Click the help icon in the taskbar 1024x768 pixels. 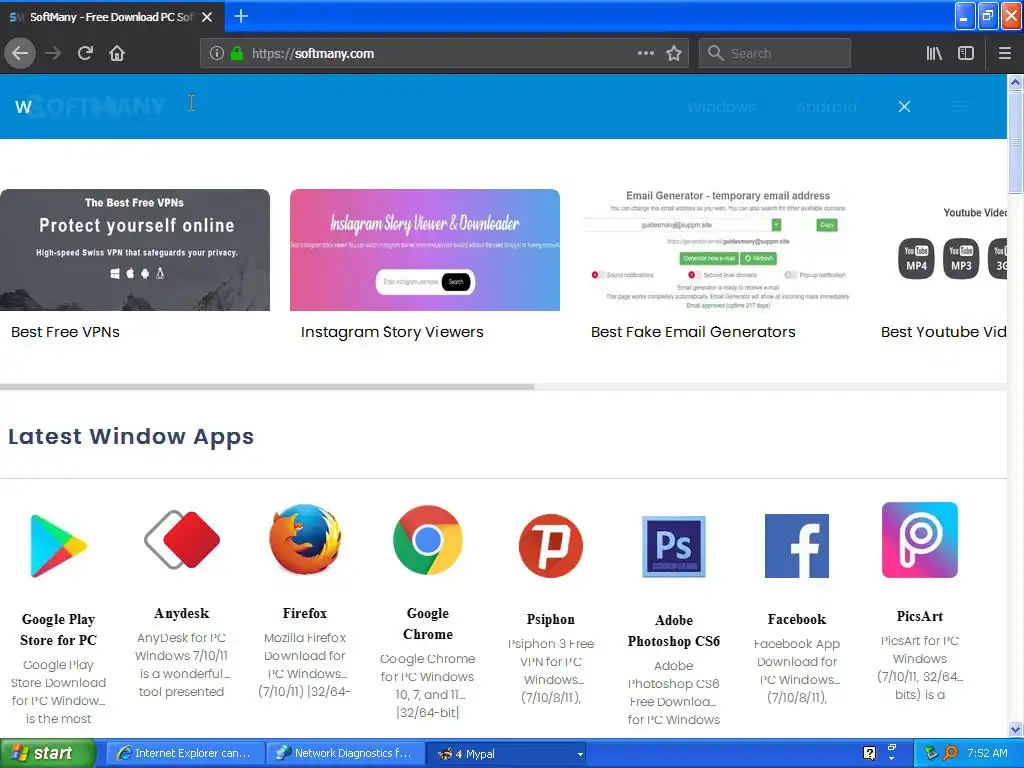869,753
